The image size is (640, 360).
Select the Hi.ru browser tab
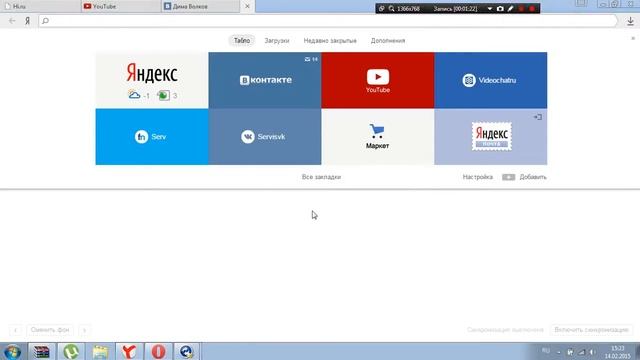[40, 7]
